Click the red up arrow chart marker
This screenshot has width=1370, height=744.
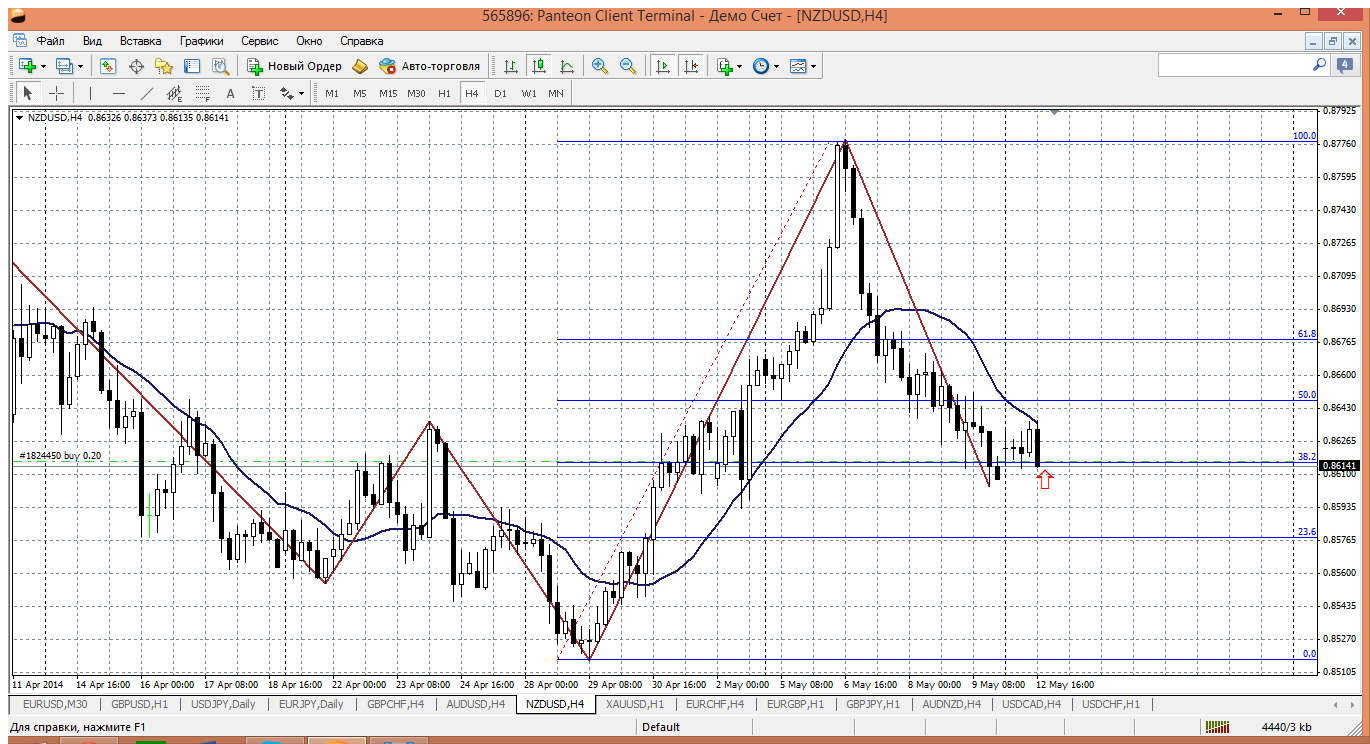click(1045, 480)
